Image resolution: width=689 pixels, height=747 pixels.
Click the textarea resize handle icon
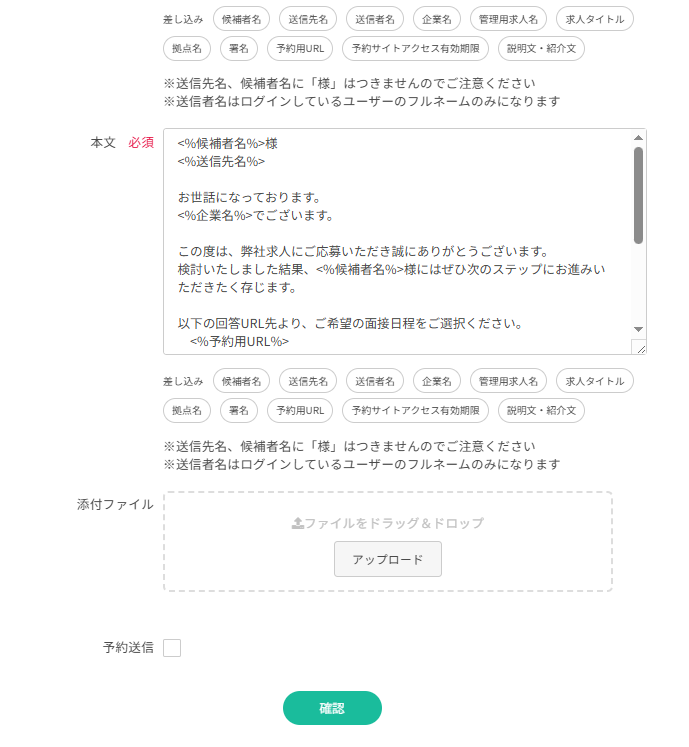(x=639, y=347)
